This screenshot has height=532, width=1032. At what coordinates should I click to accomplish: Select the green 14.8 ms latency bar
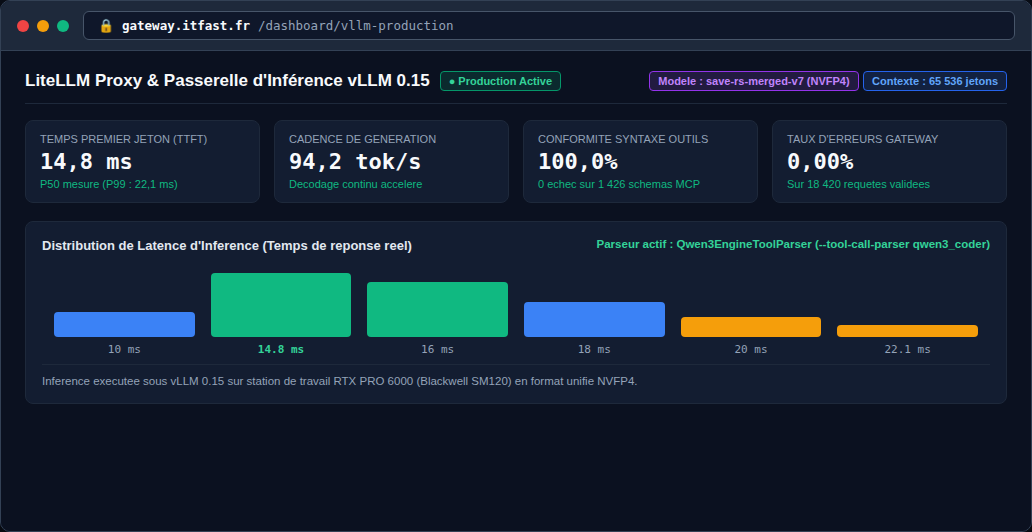click(281, 305)
